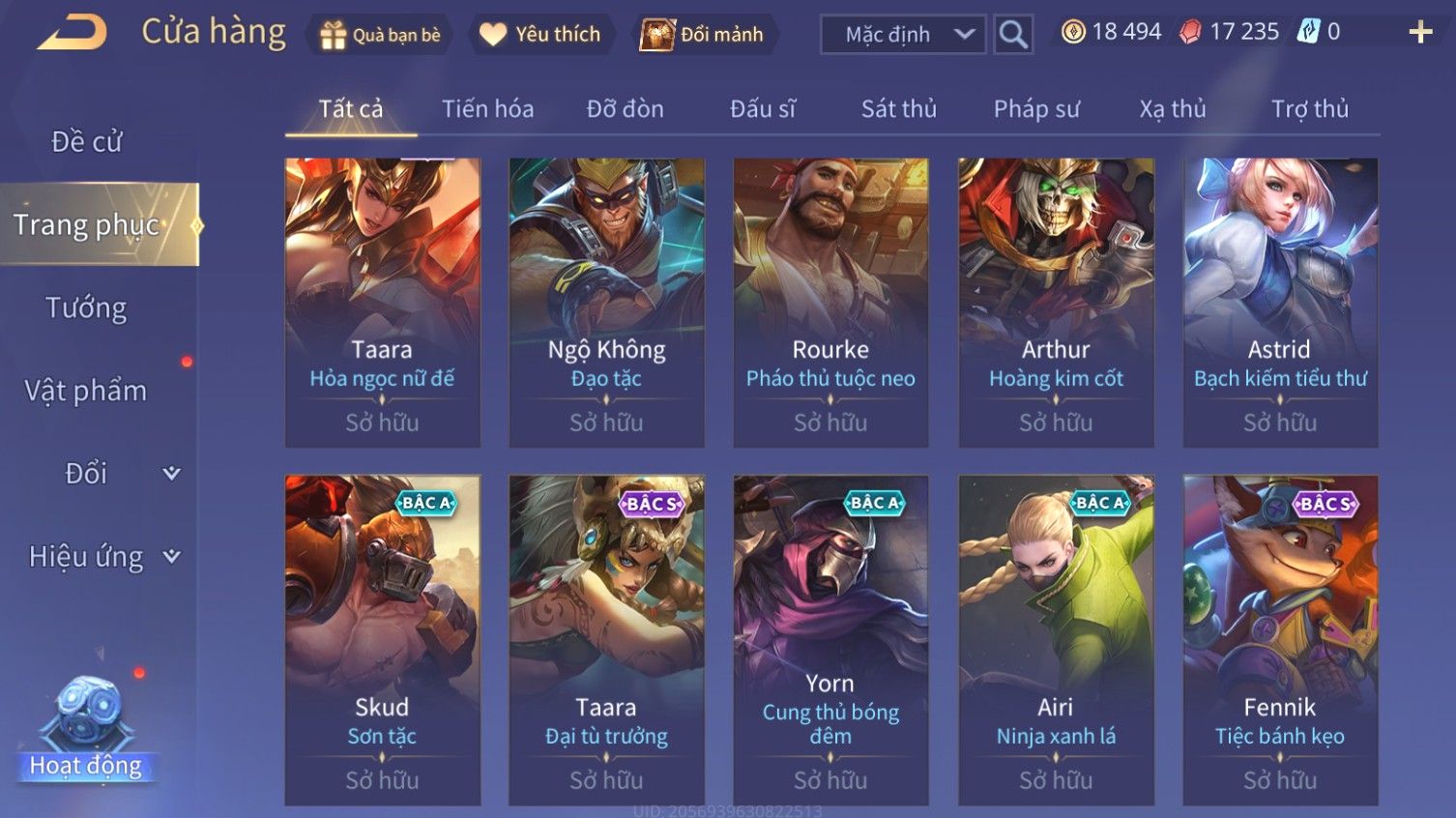Open the Mặc định sort dropdown
The width and height of the screenshot is (1456, 818).
[903, 35]
